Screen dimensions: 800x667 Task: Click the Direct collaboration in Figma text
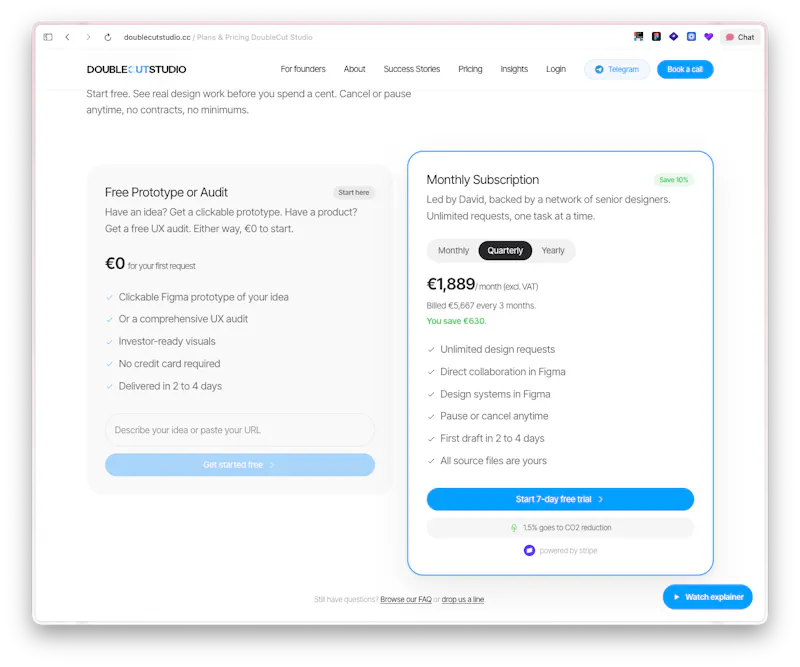pyautogui.click(x=503, y=372)
